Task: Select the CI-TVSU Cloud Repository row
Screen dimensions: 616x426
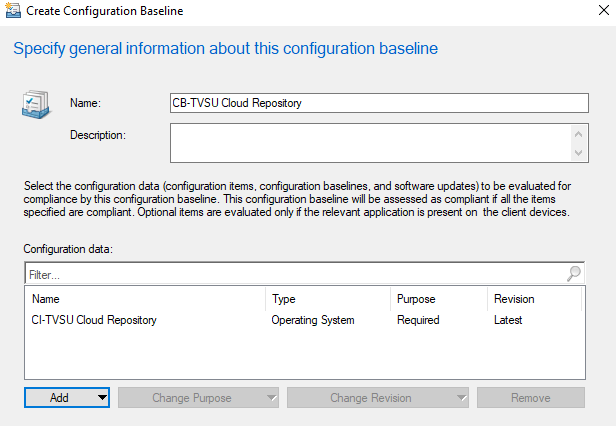Action: [x=94, y=320]
